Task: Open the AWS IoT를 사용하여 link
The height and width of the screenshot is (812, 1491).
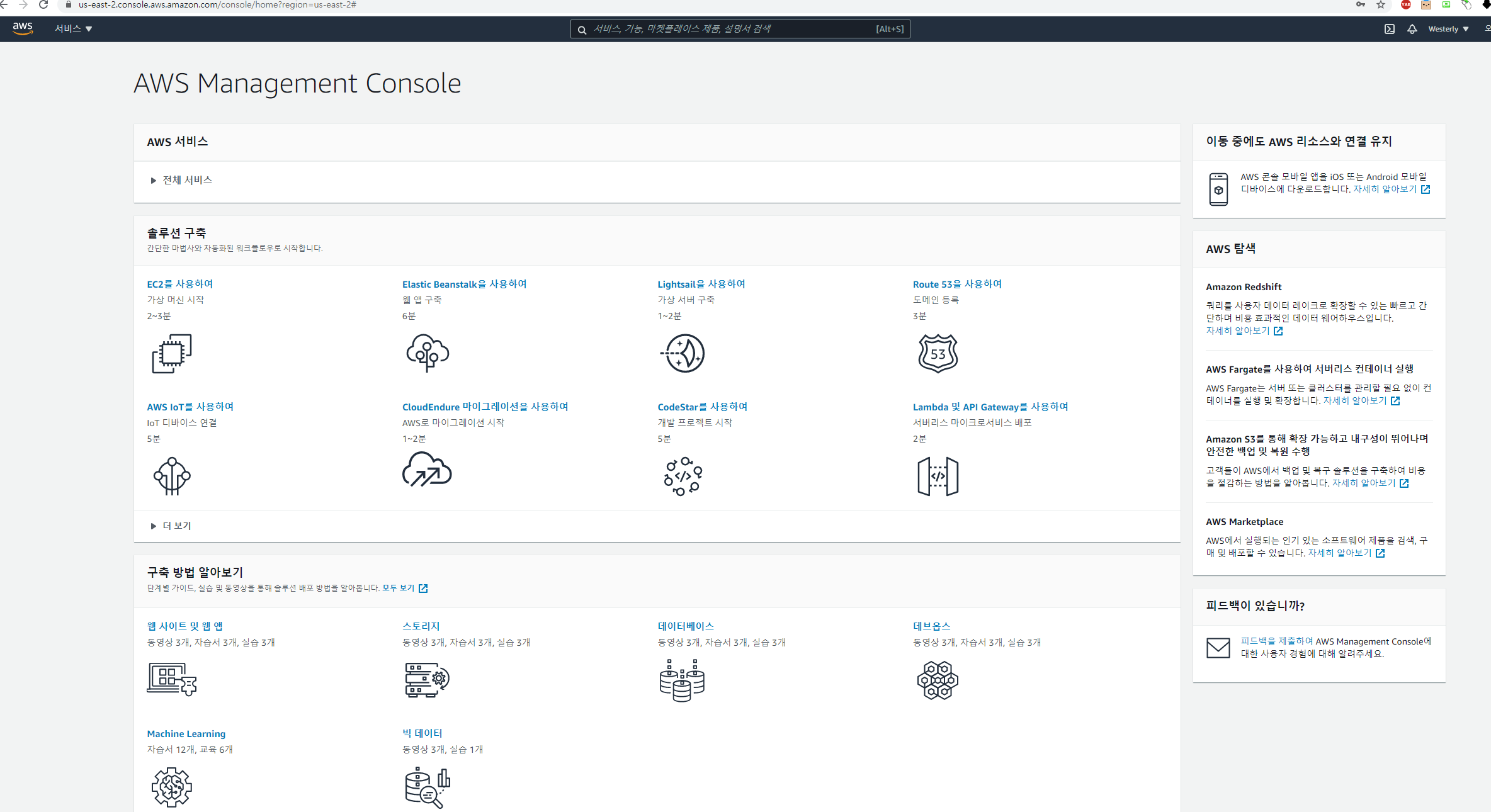Action: (190, 407)
